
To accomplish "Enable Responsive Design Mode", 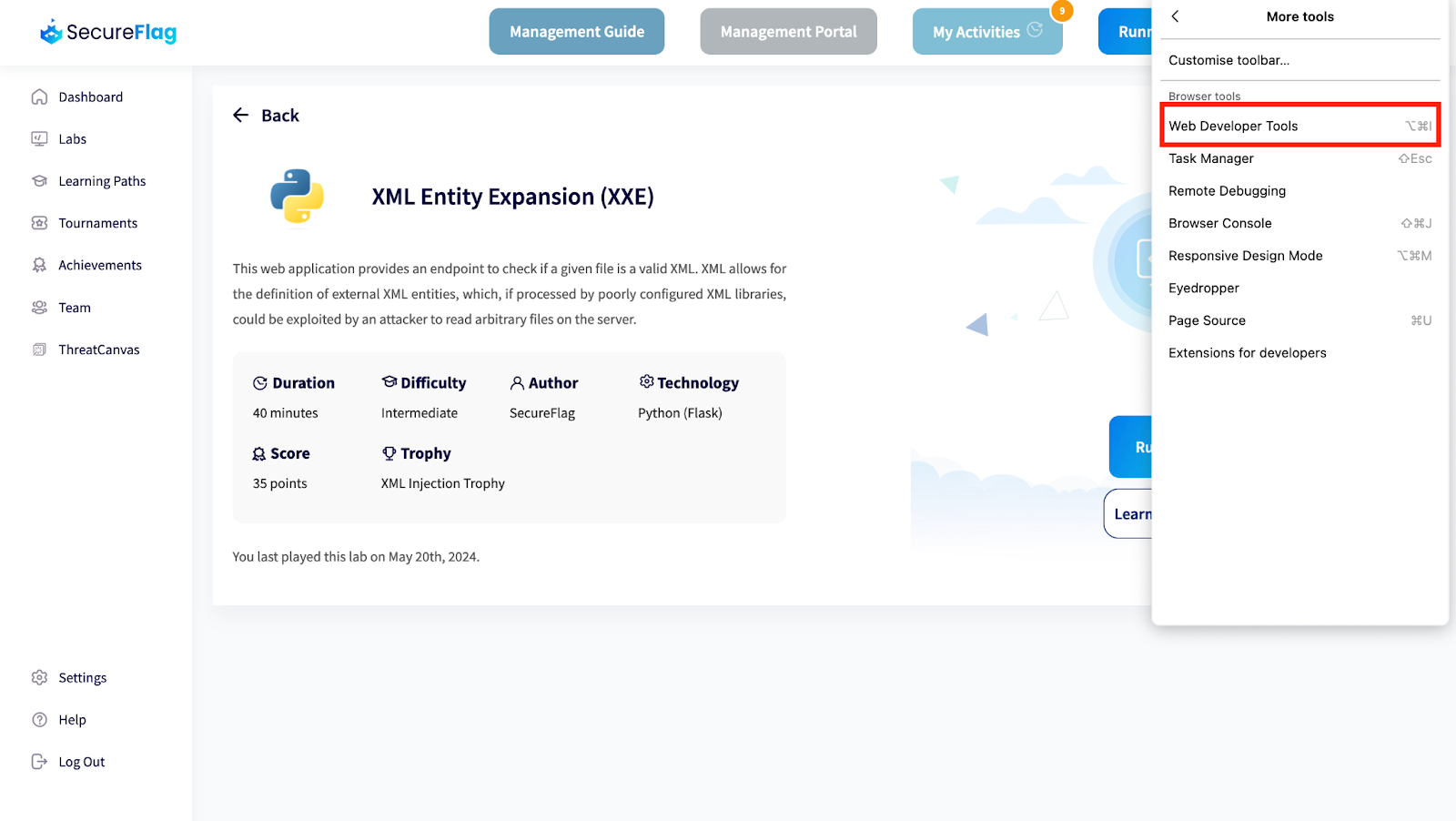I will coord(1299,256).
